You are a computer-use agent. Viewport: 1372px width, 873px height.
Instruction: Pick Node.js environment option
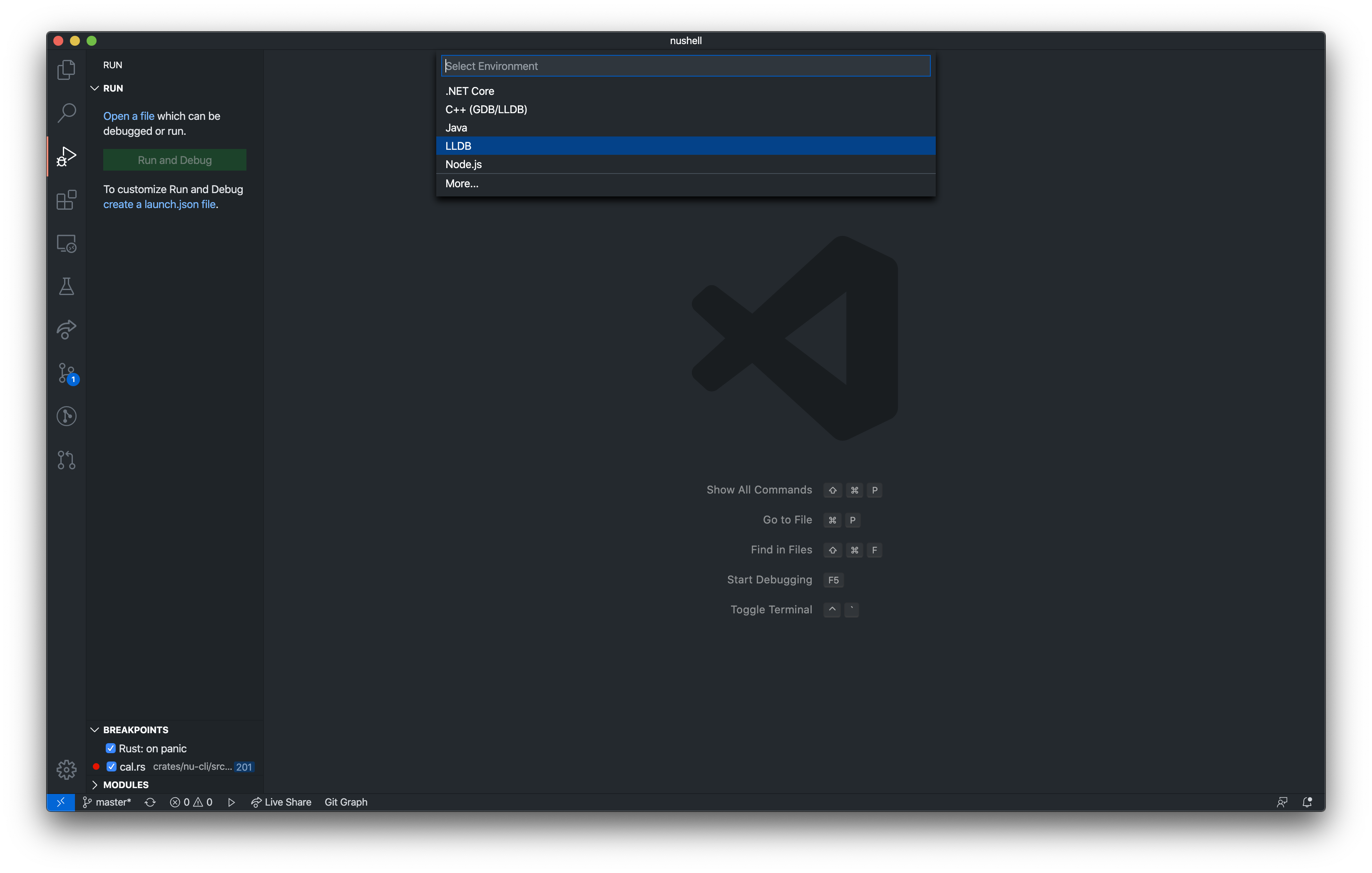pos(686,164)
